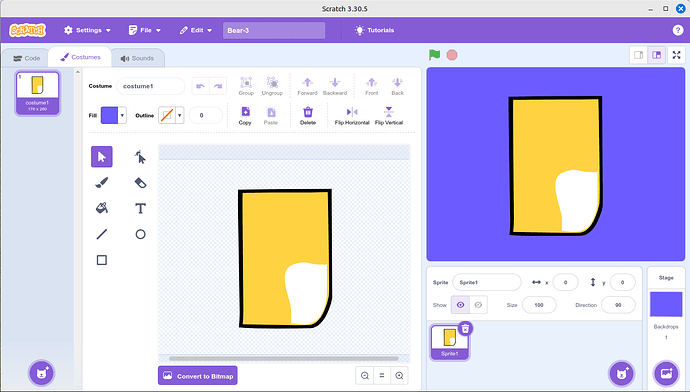Select the Rectangle tool
The width and height of the screenshot is (690, 392).
[102, 260]
